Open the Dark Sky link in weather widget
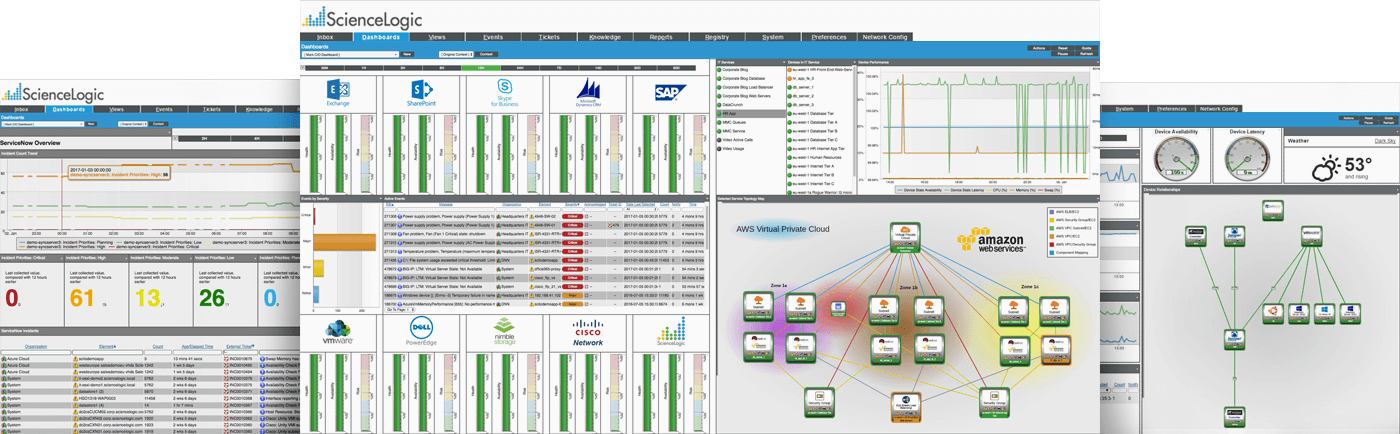Viewport: 1400px width, 434px height. click(x=1385, y=141)
